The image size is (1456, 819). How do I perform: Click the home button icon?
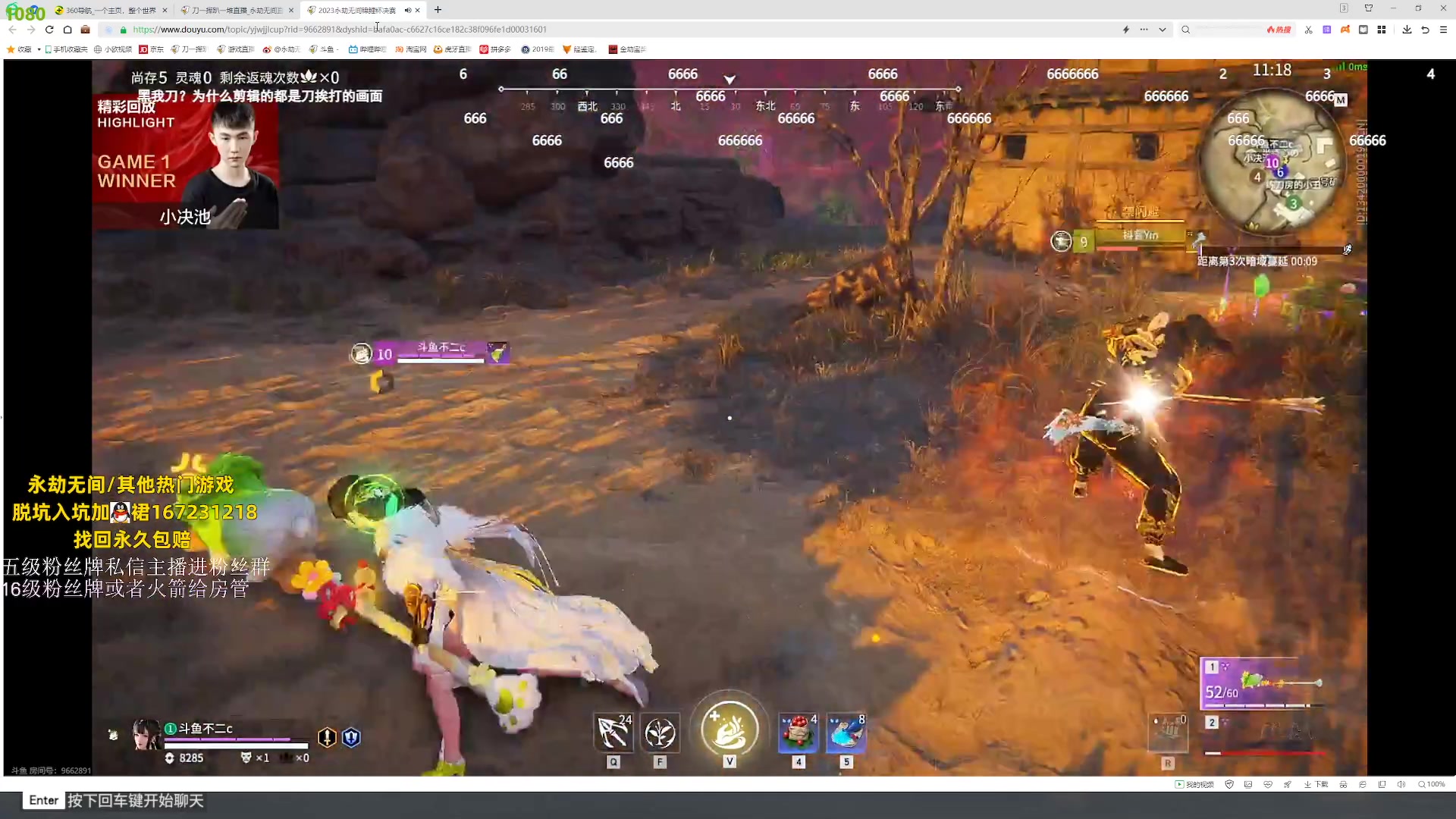[x=67, y=30]
